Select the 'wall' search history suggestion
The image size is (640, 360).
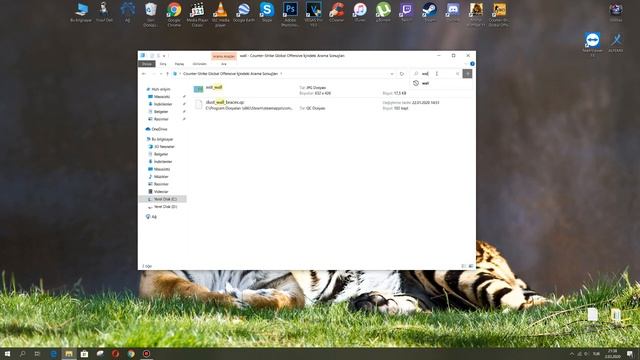(x=442, y=83)
